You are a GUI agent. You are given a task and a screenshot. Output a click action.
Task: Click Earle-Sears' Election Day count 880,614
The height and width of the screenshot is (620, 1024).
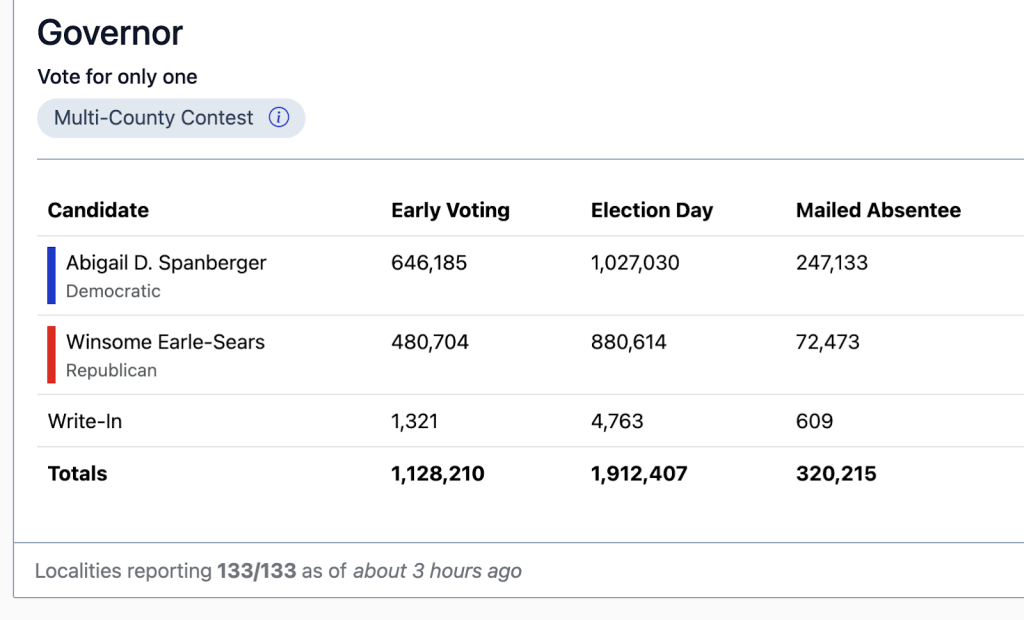pos(628,342)
